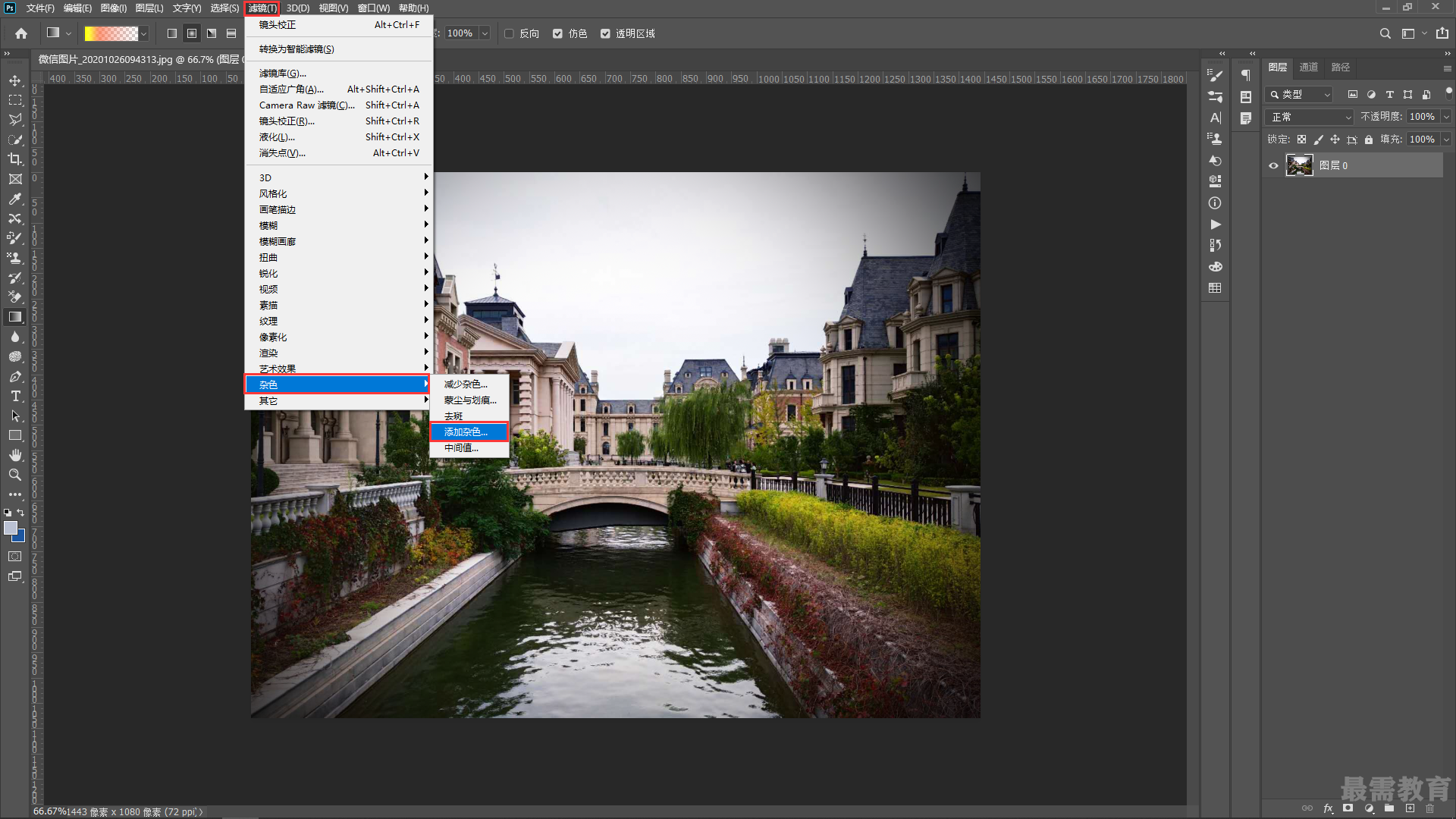Screen dimensions: 1456x819
Task: Open the Share icon at top right
Action: click(1442, 33)
